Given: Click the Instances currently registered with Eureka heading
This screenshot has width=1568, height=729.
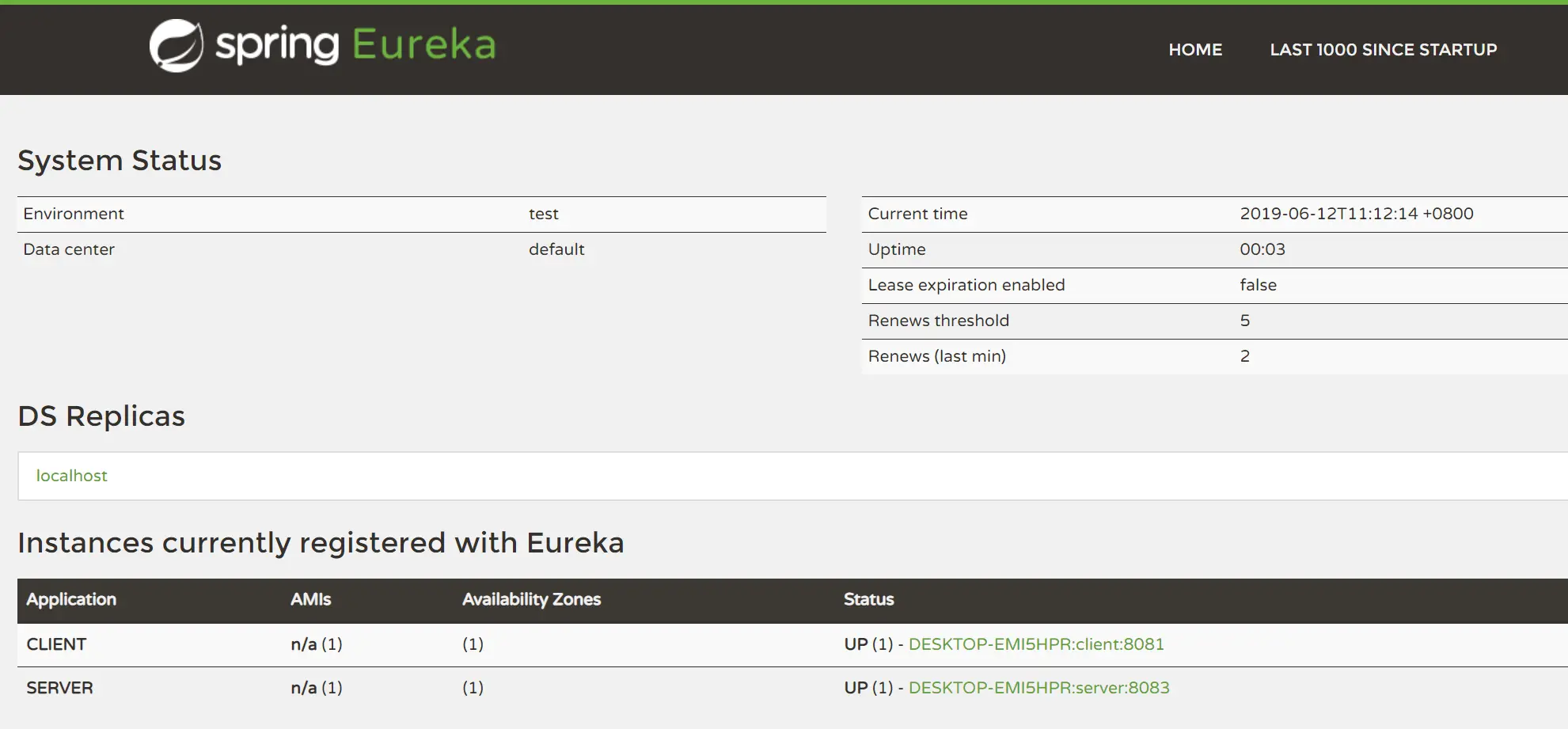Looking at the screenshot, I should coord(321,543).
